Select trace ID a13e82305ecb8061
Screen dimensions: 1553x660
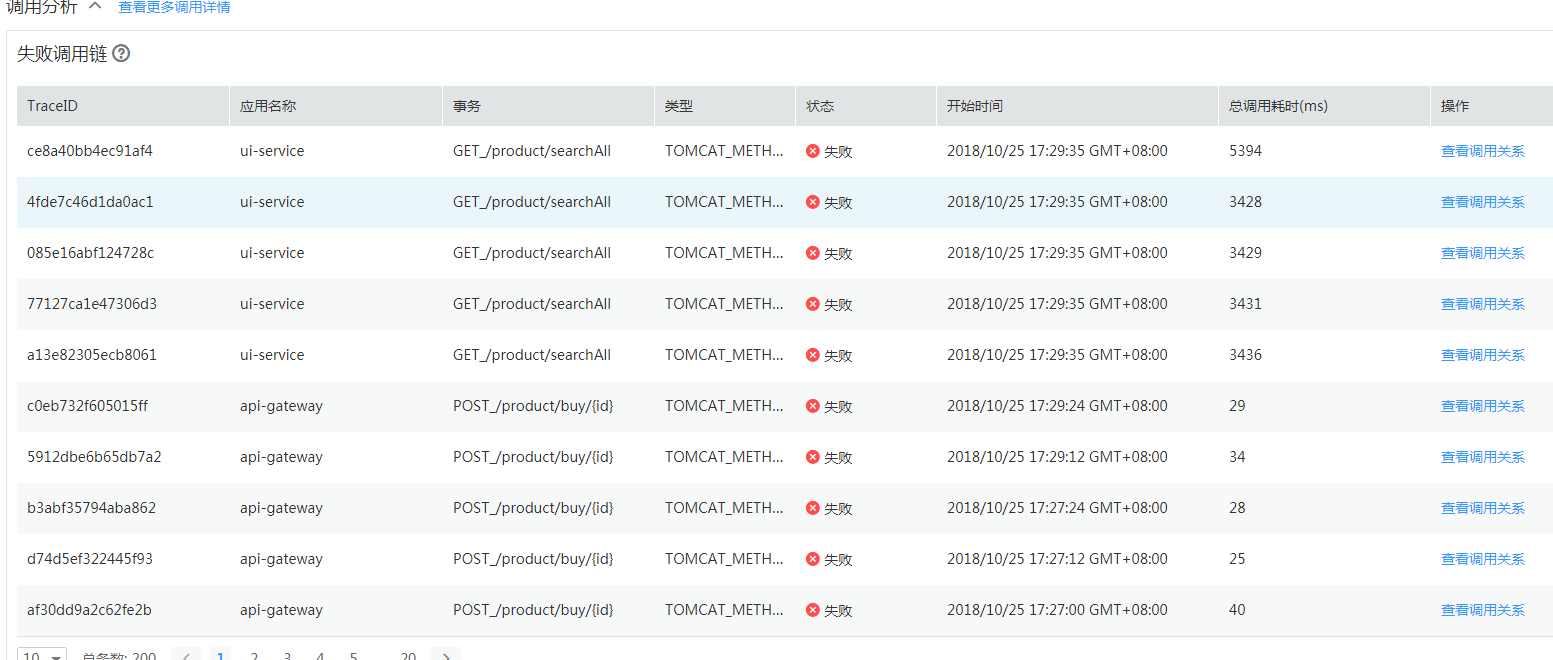tap(92, 355)
